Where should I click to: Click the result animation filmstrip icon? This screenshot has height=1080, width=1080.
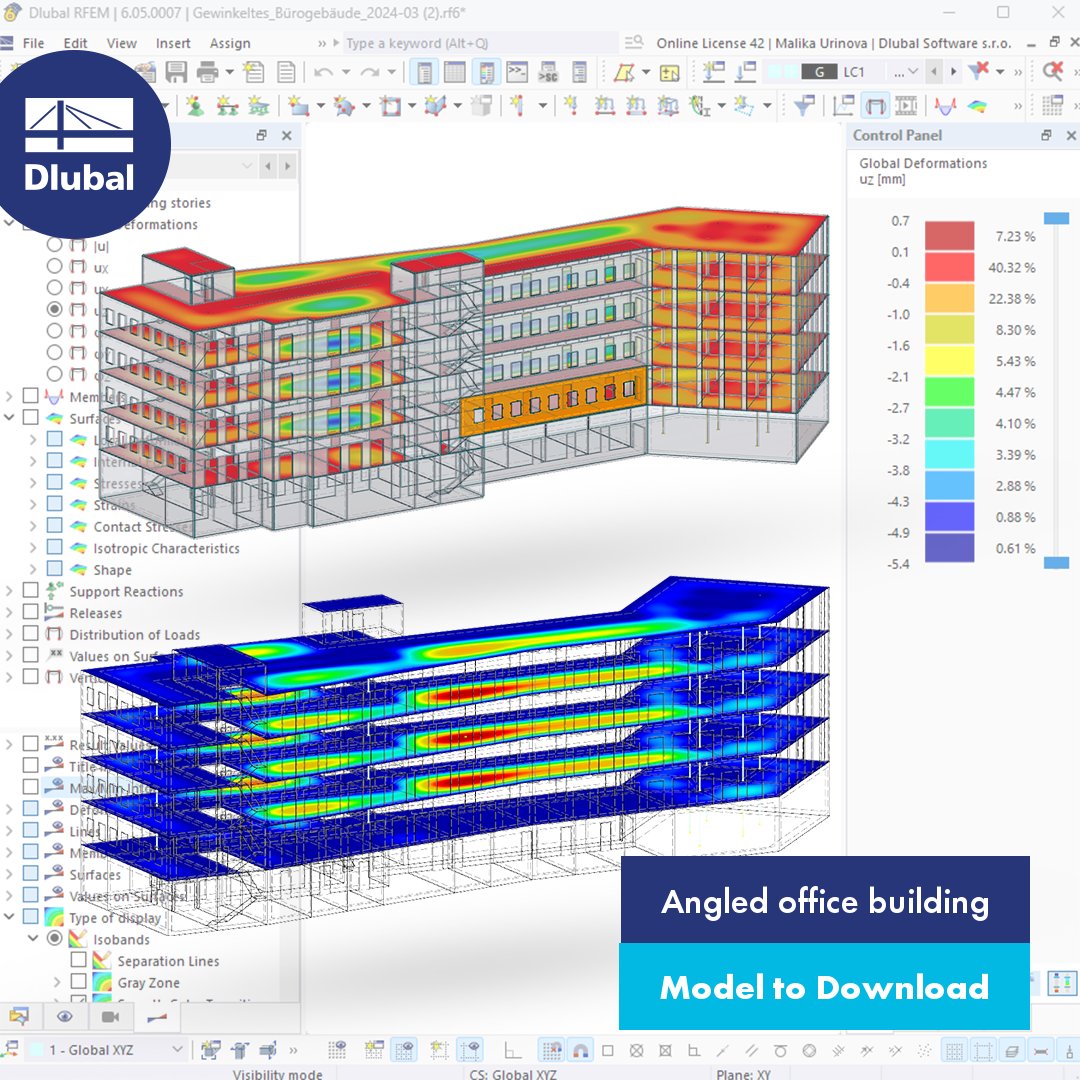click(x=906, y=105)
